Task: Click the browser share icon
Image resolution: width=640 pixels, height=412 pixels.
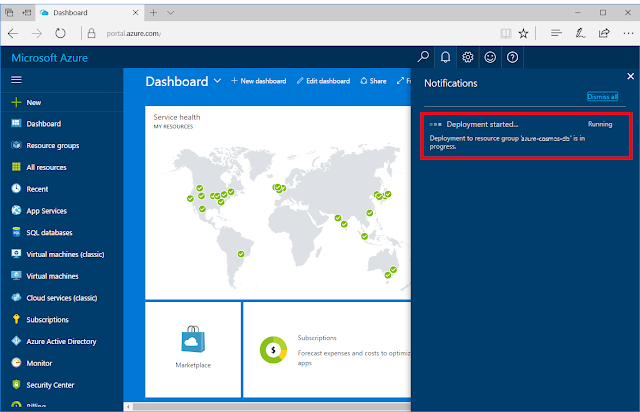Action: 604,33
